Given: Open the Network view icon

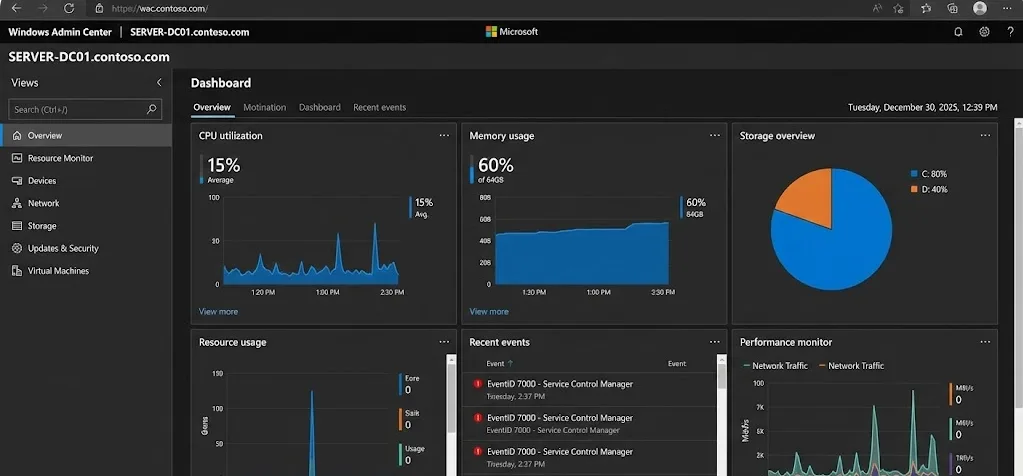Looking at the screenshot, I should click(17, 203).
